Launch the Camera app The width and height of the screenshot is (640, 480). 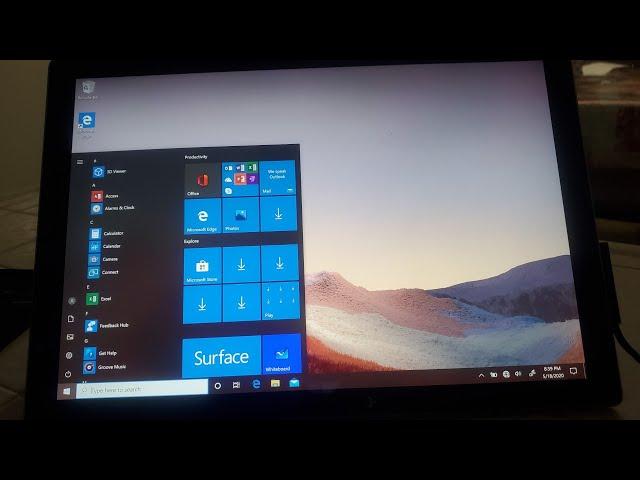pyautogui.click(x=103, y=259)
